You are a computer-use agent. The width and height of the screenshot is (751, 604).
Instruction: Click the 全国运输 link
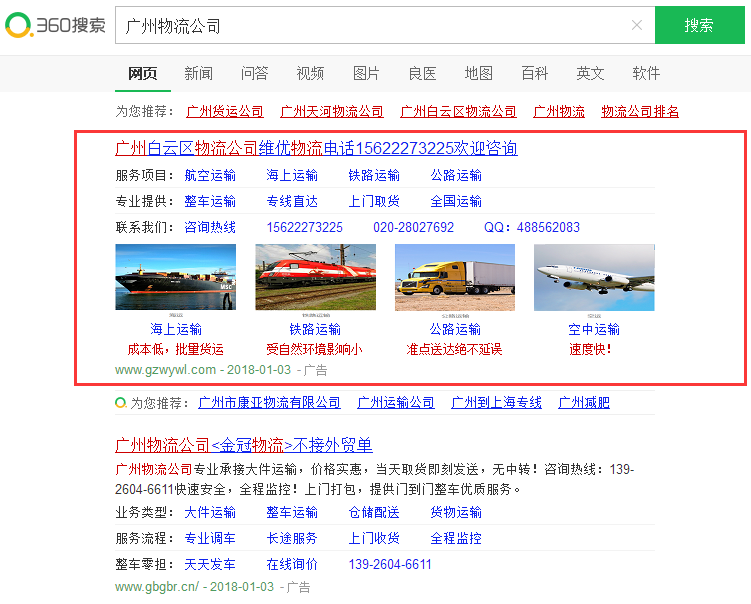coord(456,201)
